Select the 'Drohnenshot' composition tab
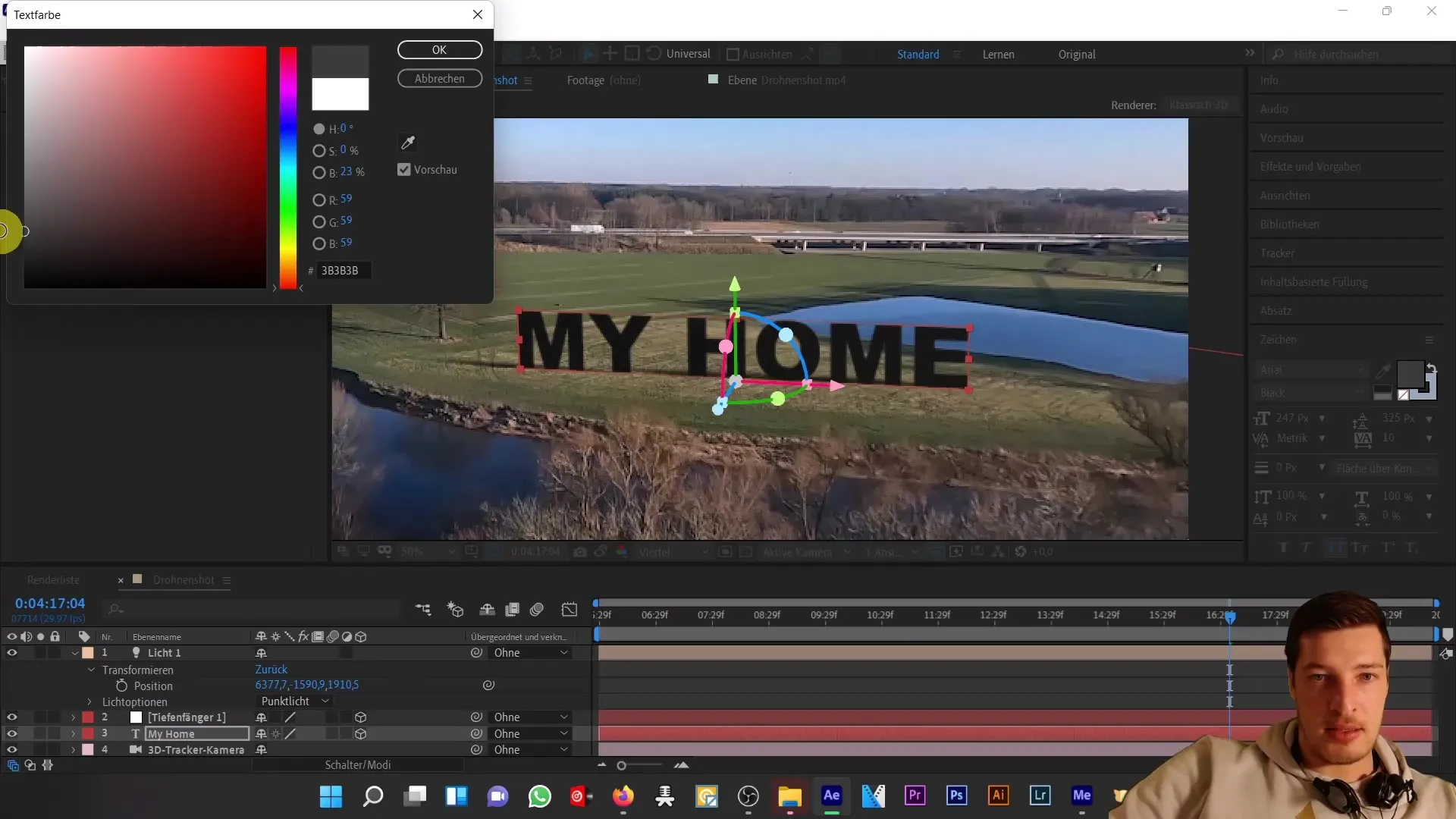Viewport: 1456px width, 819px height. (x=183, y=581)
